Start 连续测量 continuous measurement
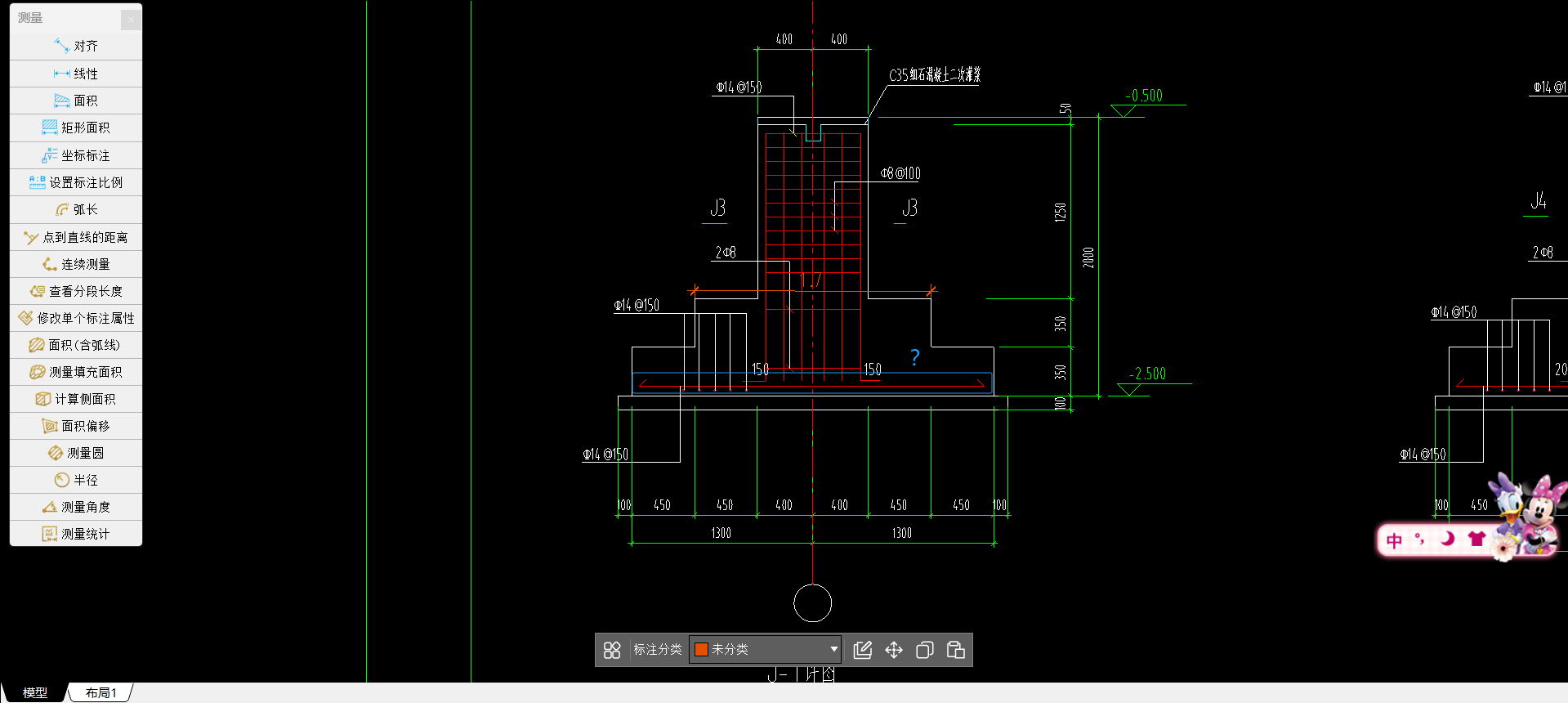This screenshot has height=703, width=1568. click(76, 264)
